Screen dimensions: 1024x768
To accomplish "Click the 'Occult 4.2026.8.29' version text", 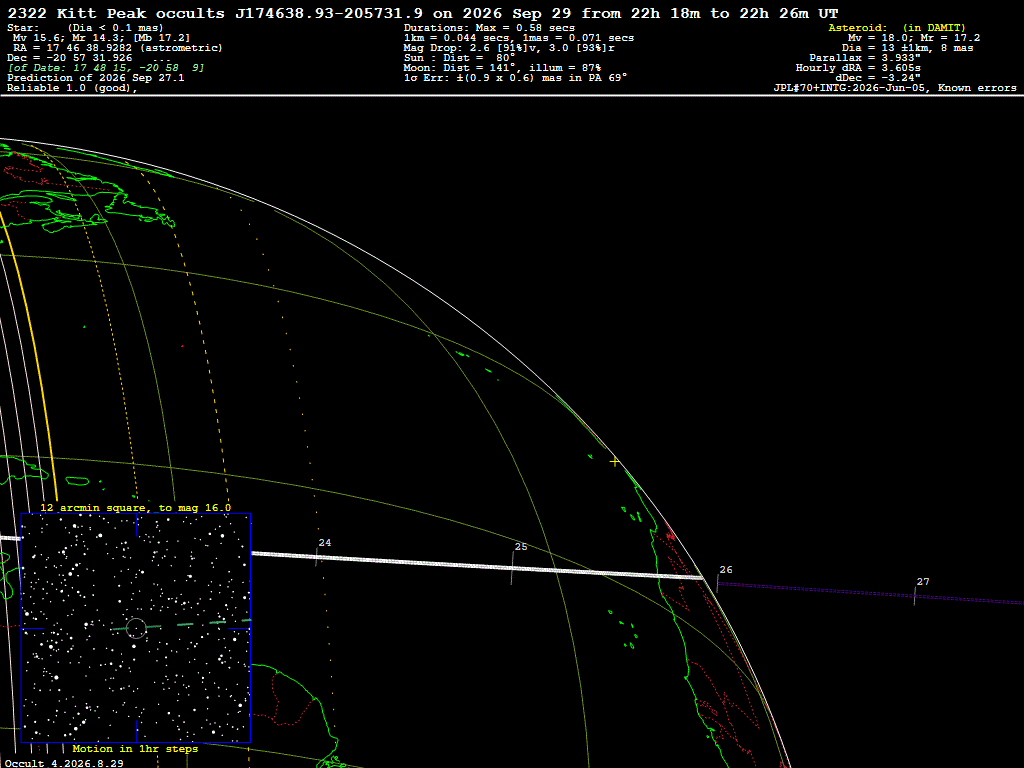I will tap(64, 763).
